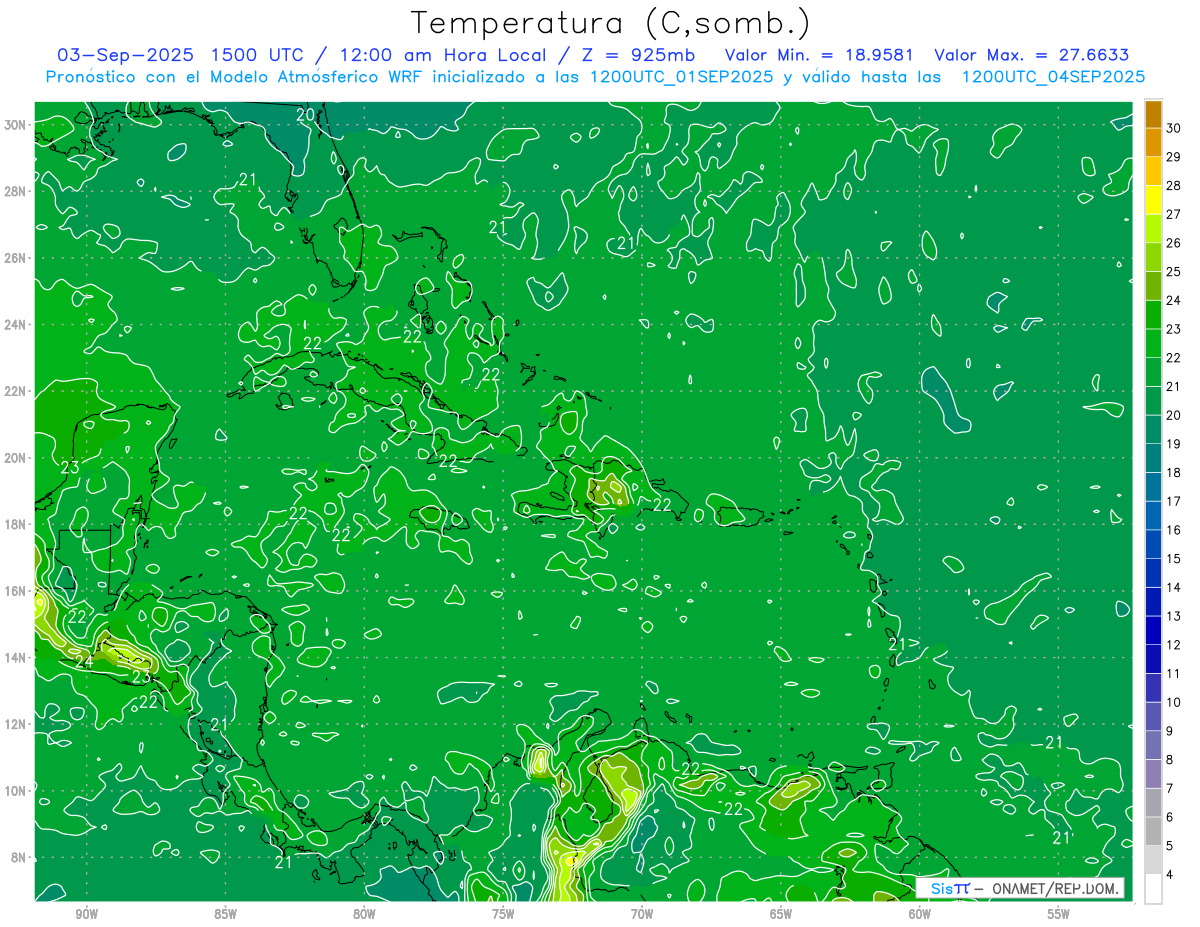
Task: Click the 'Valor Max. = 27.6633' value
Action: coord(1032,55)
